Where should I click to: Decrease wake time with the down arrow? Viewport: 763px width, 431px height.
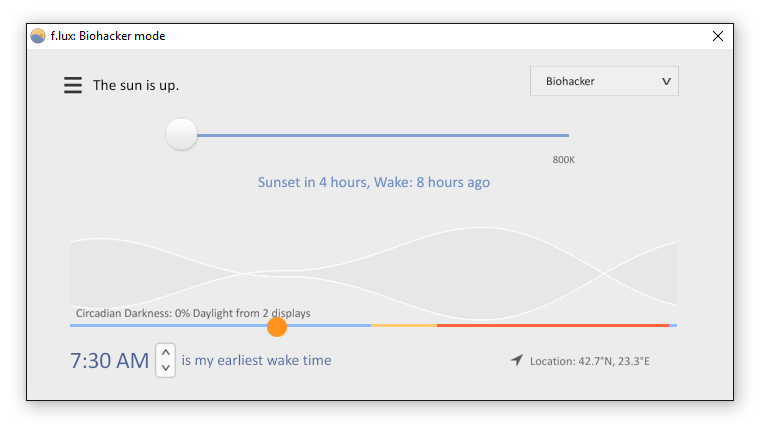[165, 368]
